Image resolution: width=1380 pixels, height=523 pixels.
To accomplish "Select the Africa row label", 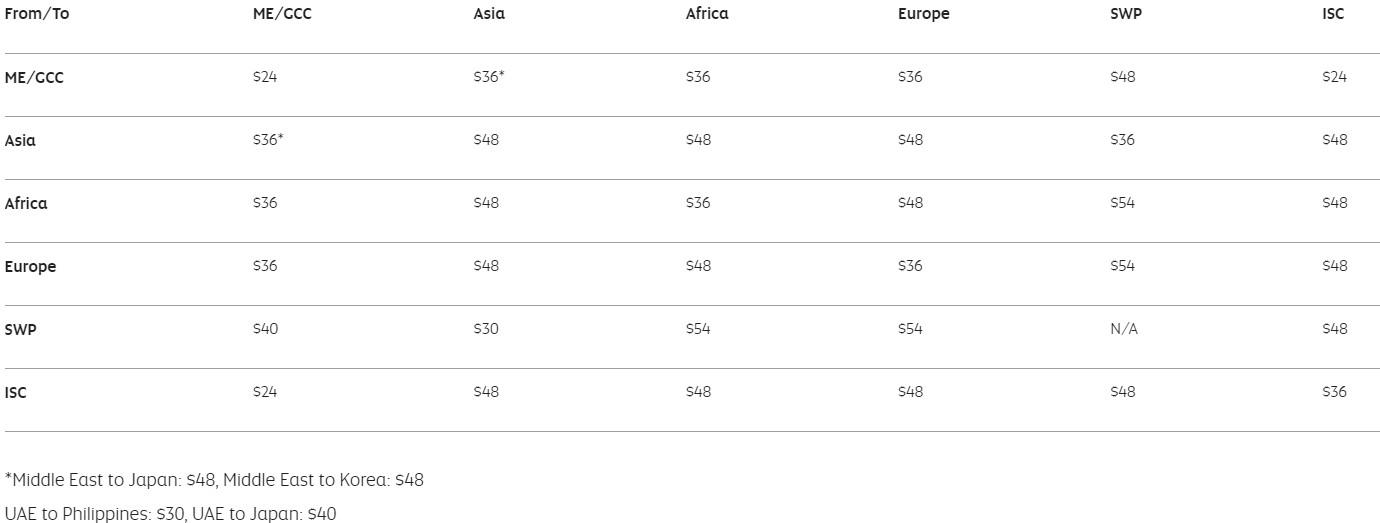I will click(x=26, y=203).
